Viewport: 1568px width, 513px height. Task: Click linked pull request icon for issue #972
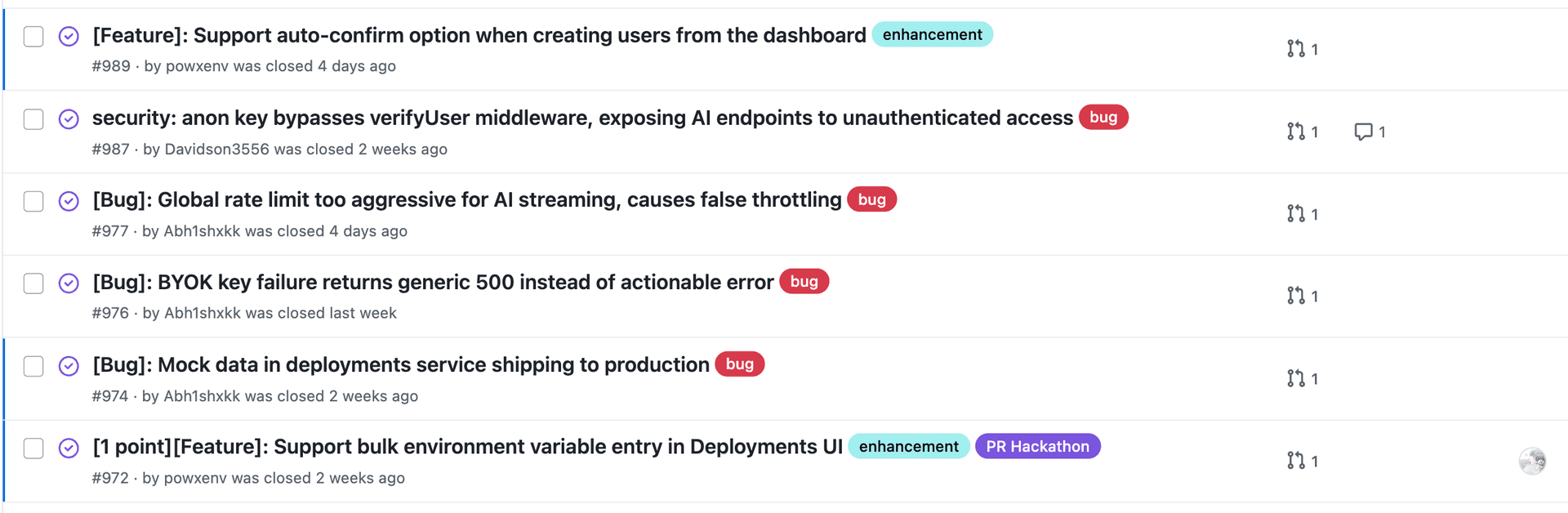click(x=1302, y=461)
